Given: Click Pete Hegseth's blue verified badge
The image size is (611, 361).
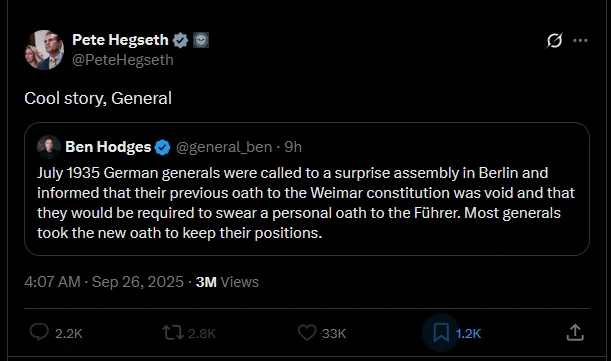Looking at the screenshot, I should 180,40.
